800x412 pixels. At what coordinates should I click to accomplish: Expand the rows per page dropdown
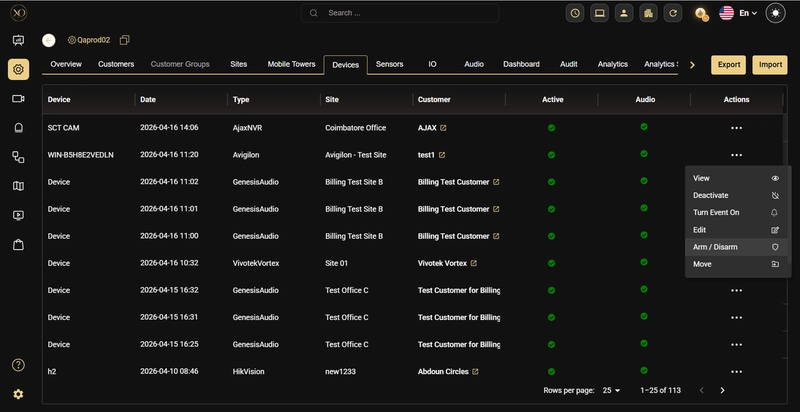coord(609,390)
